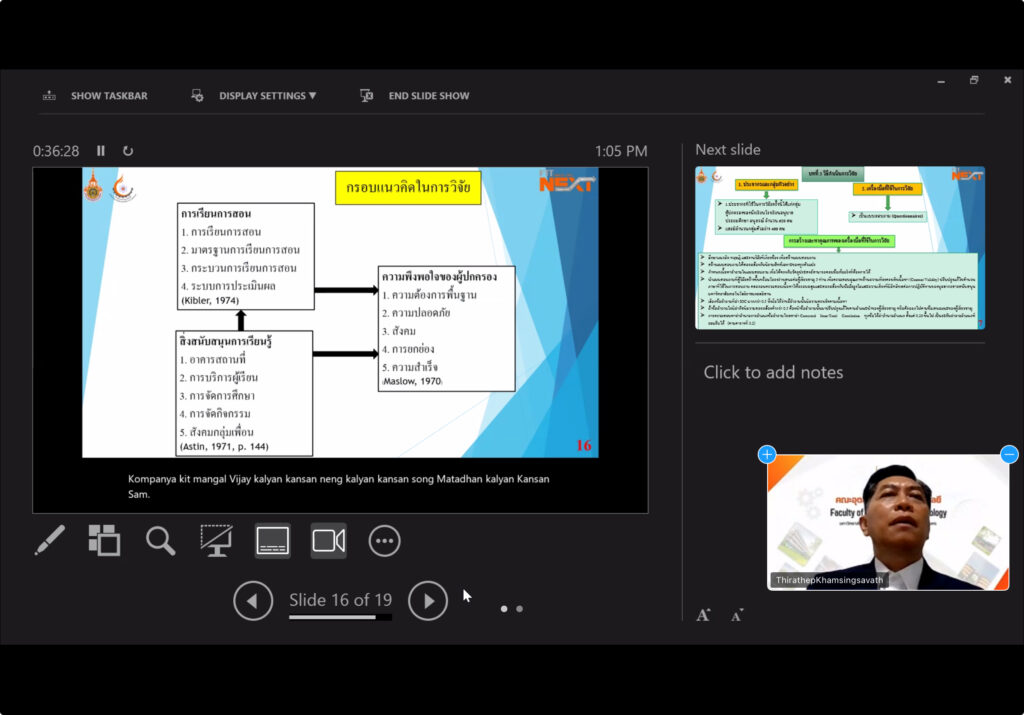1024x715 pixels.
Task: Select the pen and laser pointer tool
Action: [49, 541]
